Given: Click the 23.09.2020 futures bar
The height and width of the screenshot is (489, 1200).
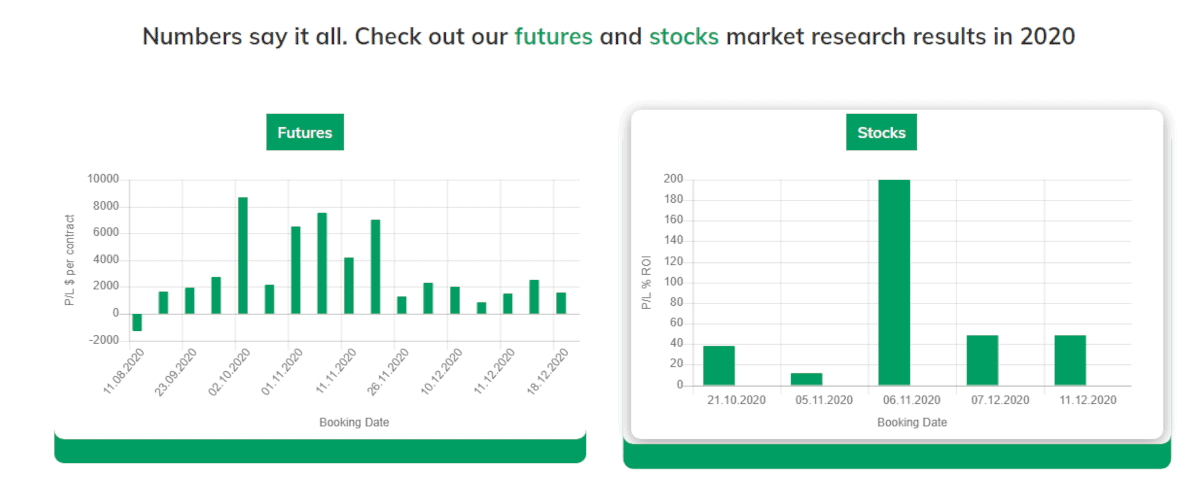Looking at the screenshot, I should pyautogui.click(x=190, y=301).
